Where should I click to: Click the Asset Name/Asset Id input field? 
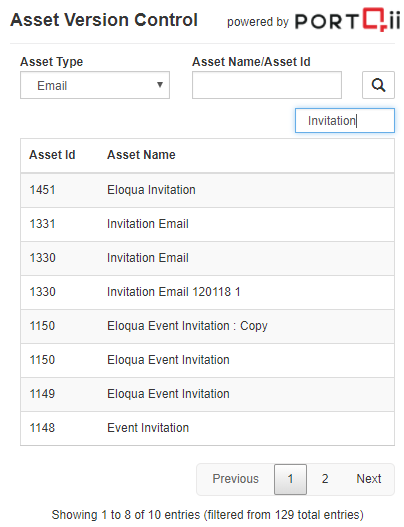[267, 85]
